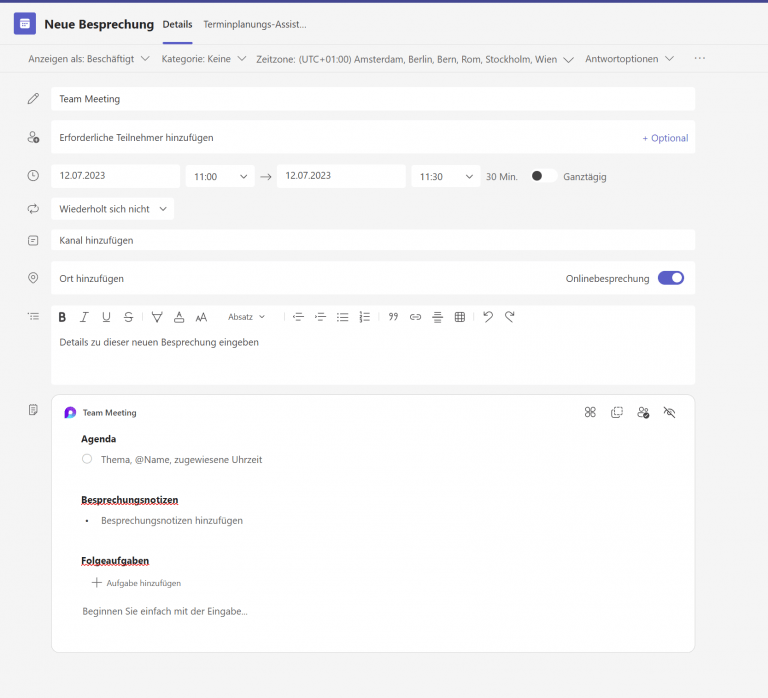Open the text highlight color tool

157,317
